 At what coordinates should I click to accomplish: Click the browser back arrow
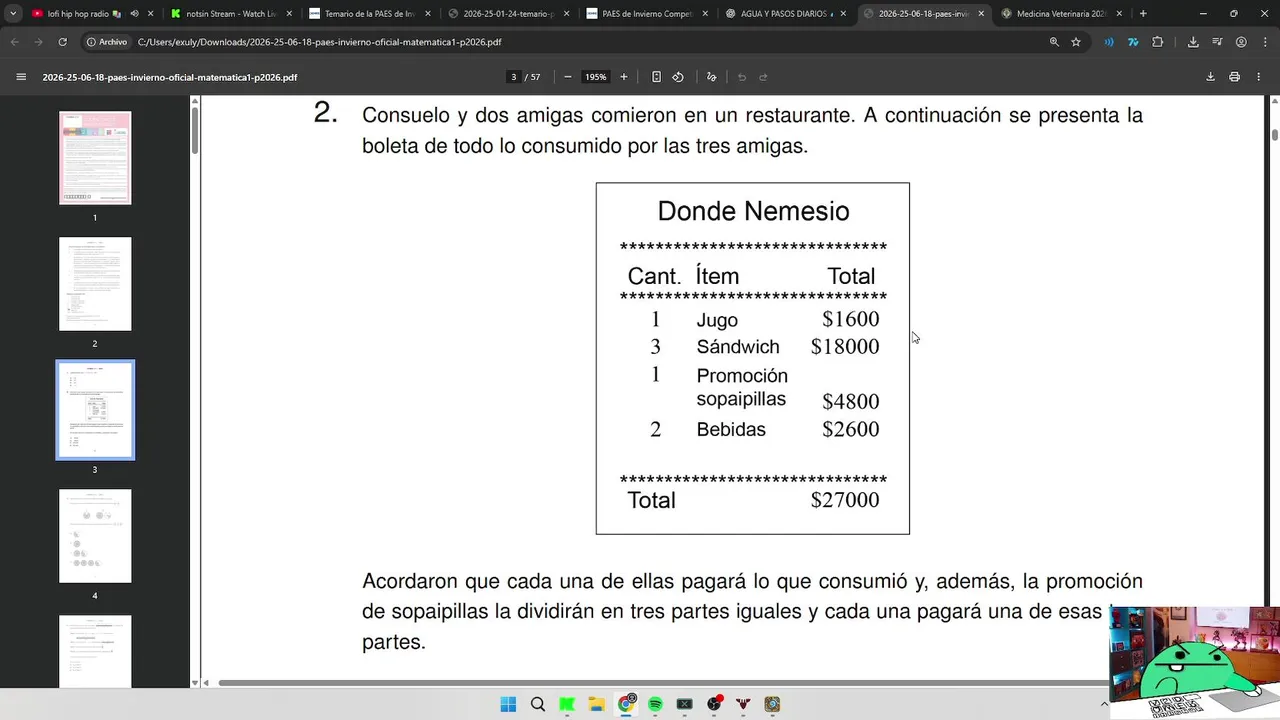[x=15, y=42]
